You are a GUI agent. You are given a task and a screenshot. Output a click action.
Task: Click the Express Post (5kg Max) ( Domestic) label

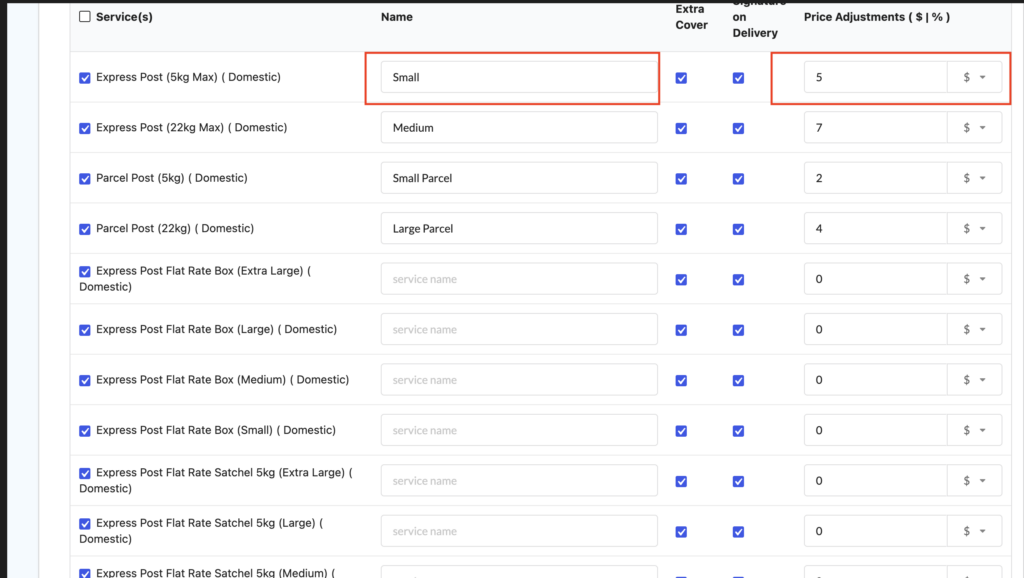[x=188, y=77]
